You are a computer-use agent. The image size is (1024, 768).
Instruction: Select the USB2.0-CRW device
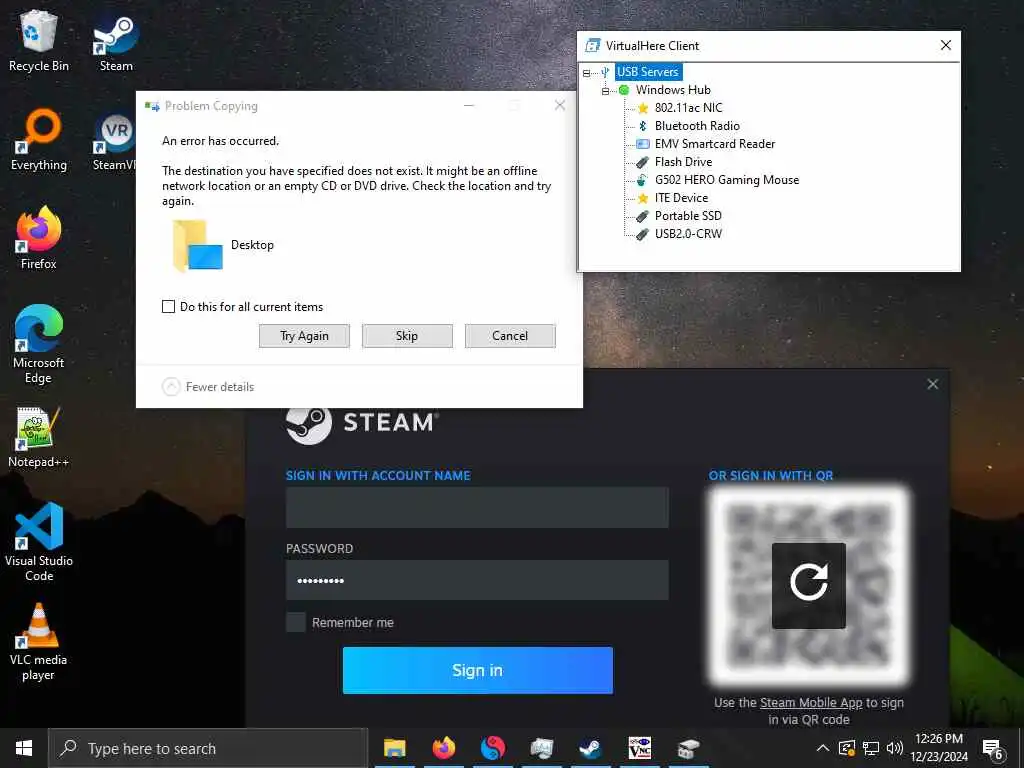click(688, 234)
